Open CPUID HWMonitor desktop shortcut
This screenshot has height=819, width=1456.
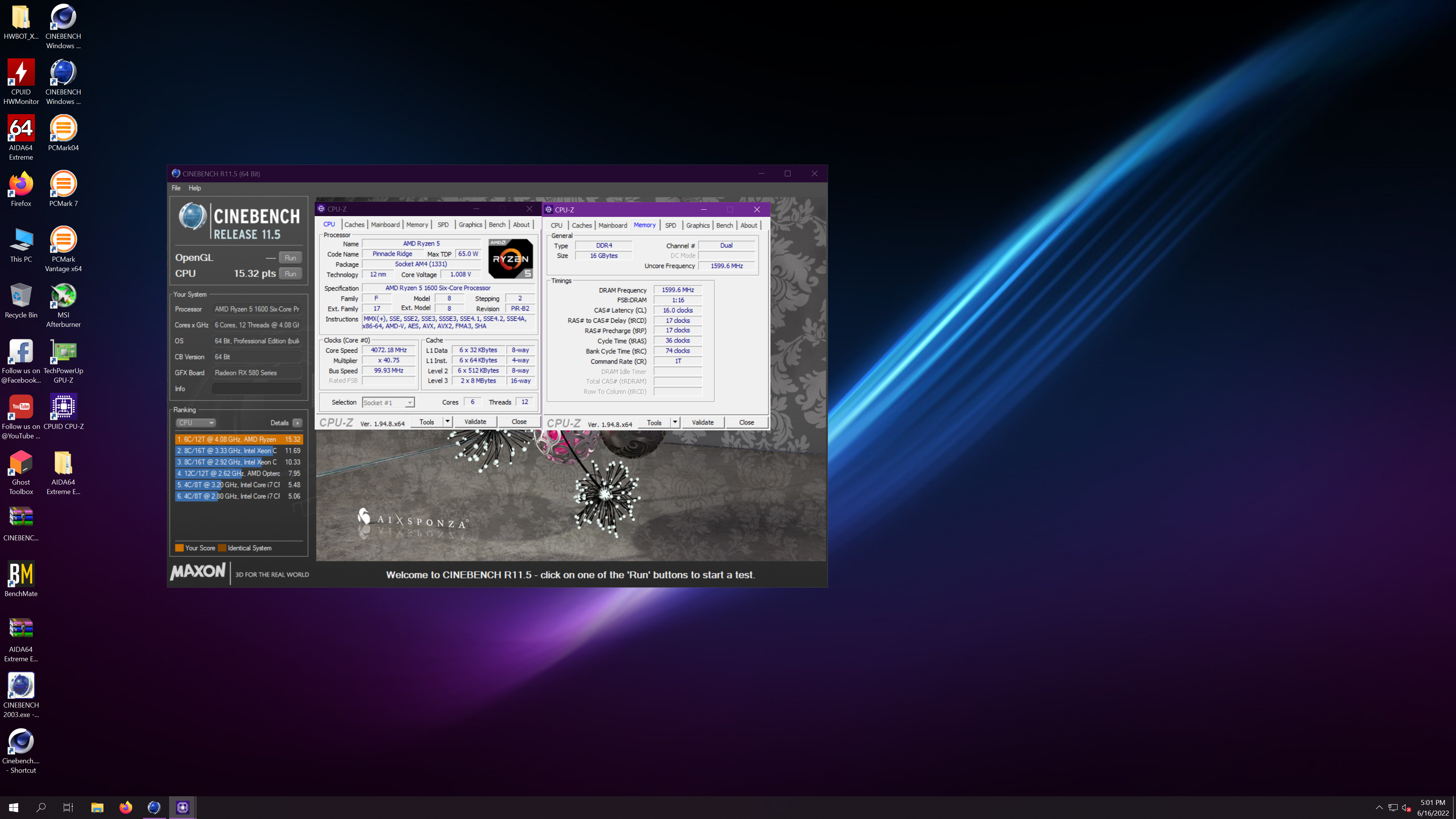[x=21, y=82]
